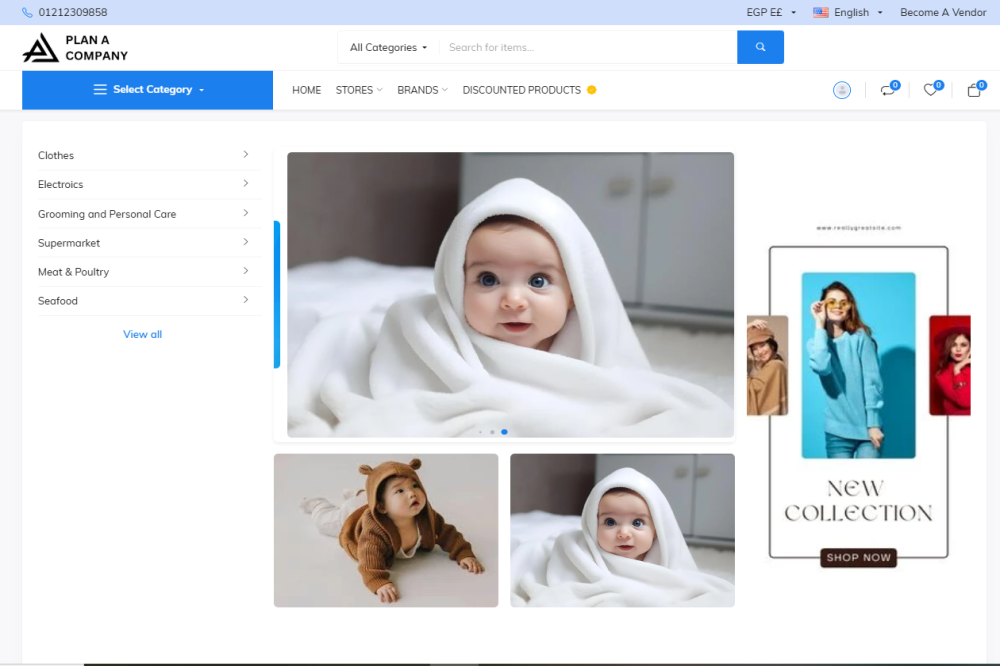Open the EGP currency dropdown

pos(771,12)
